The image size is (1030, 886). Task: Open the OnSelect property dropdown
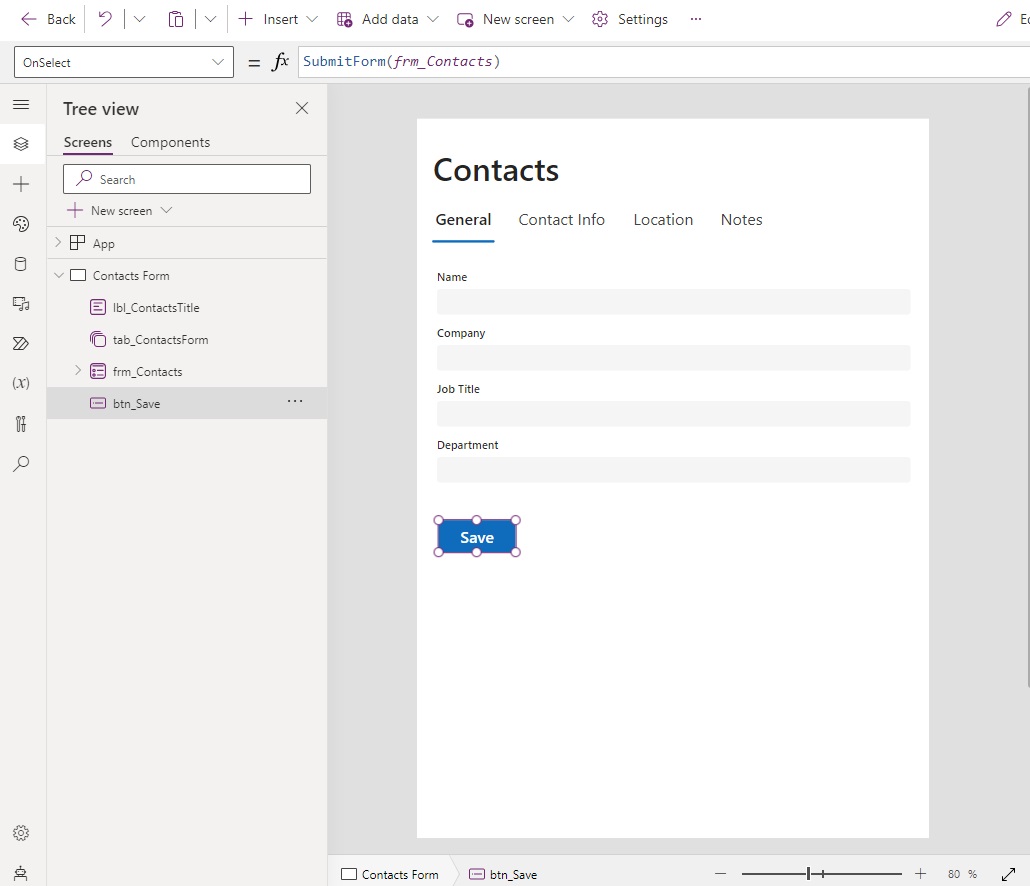218,62
